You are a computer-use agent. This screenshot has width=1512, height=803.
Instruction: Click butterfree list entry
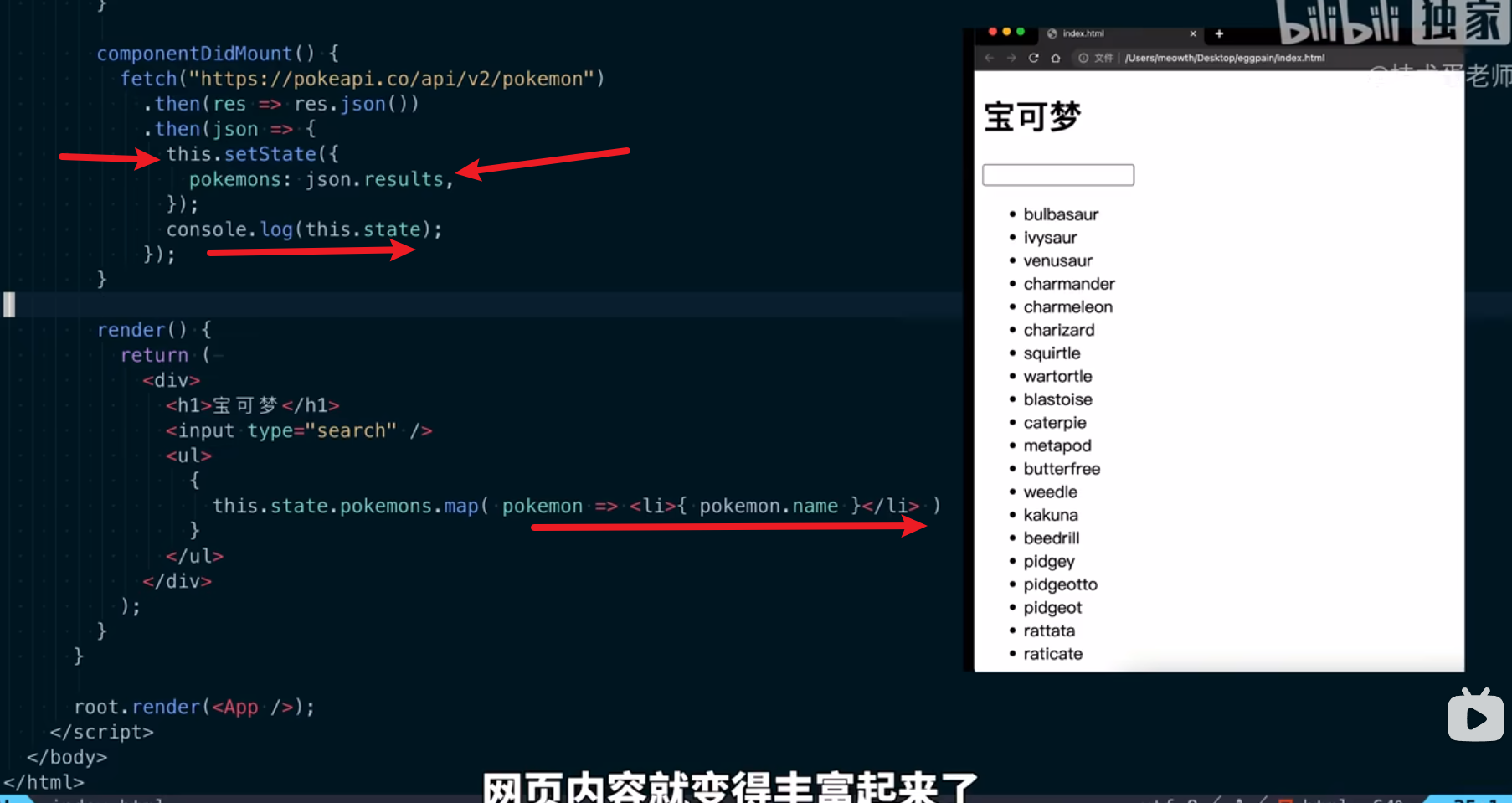pos(1062,469)
